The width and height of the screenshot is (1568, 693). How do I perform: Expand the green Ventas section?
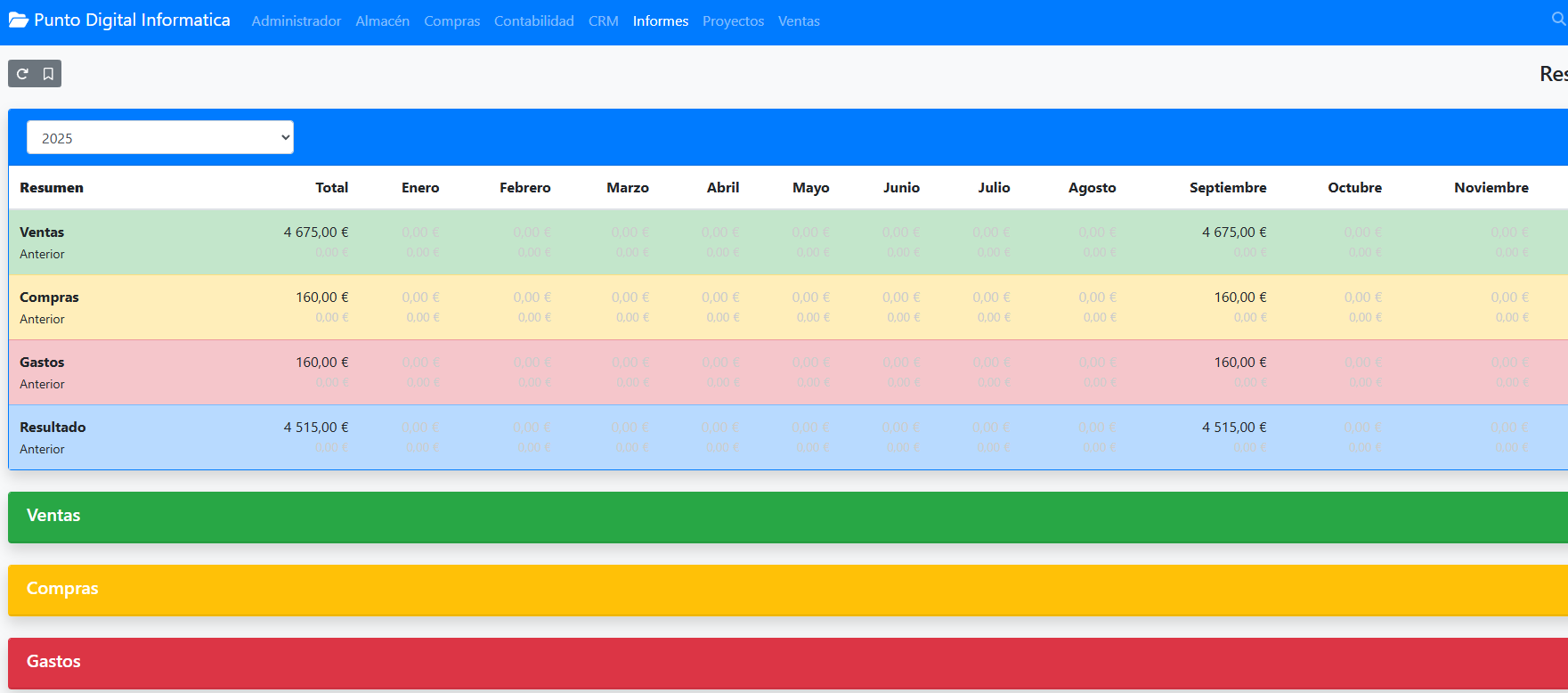click(x=788, y=517)
